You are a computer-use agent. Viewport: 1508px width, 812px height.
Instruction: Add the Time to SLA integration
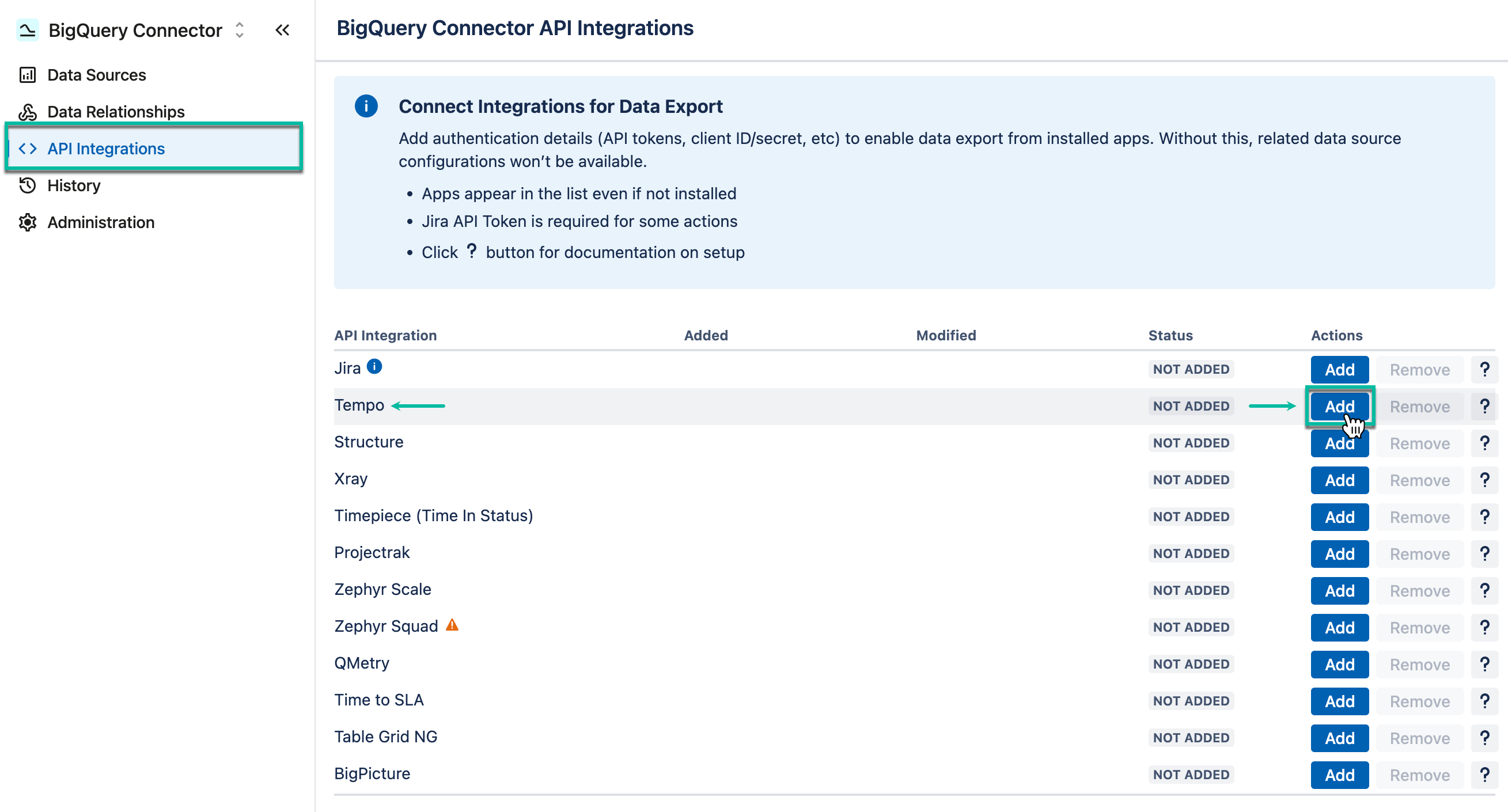click(1340, 701)
